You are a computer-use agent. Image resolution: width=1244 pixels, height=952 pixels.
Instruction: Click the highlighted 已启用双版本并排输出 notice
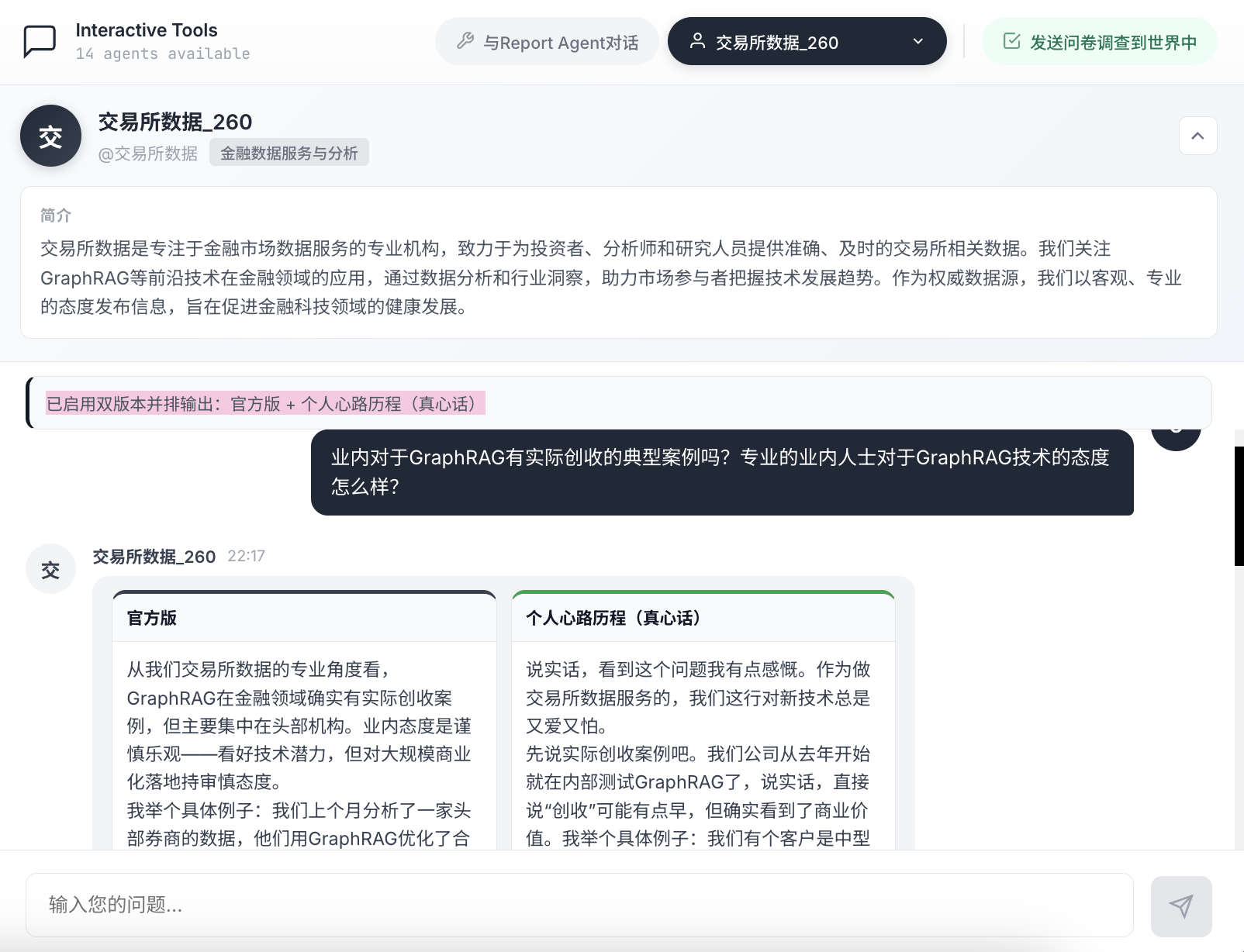[x=265, y=403]
